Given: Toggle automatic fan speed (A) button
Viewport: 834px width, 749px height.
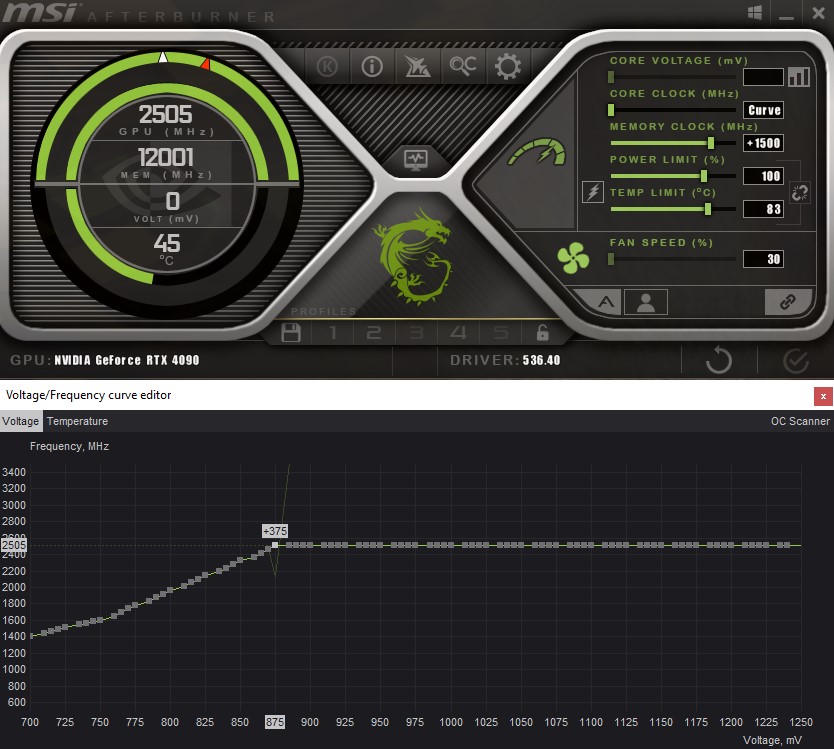Looking at the screenshot, I should click(x=605, y=302).
